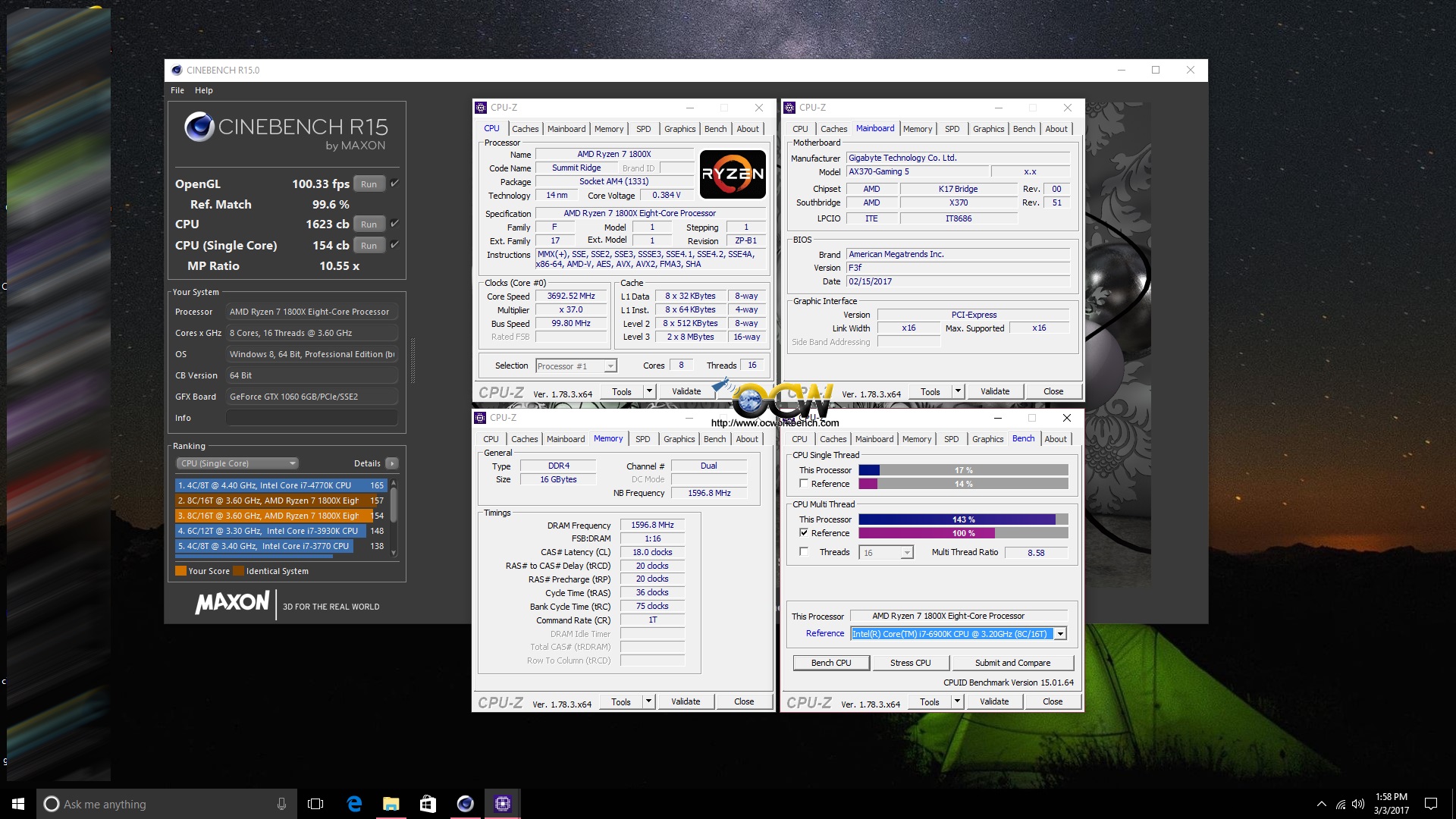This screenshot has height=819, width=1456.
Task: Open the Threads count dropdown showing 16
Action: 886,553
